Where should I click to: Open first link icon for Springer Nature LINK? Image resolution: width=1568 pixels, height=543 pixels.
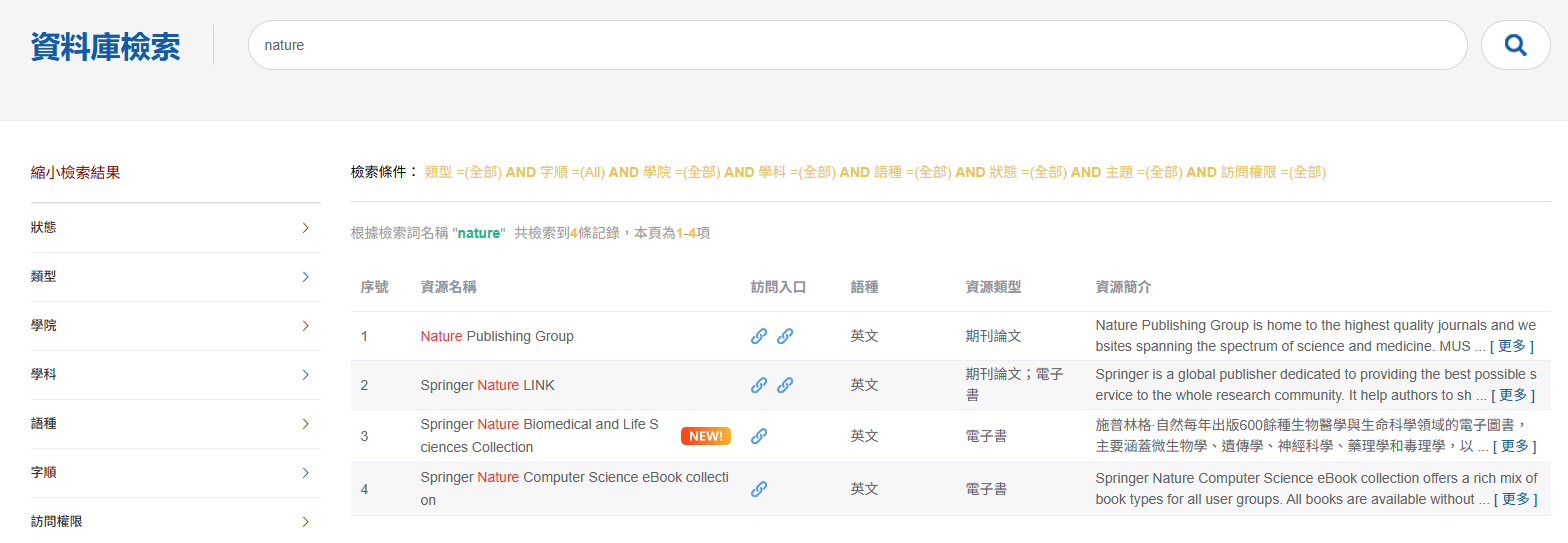pyautogui.click(x=759, y=385)
